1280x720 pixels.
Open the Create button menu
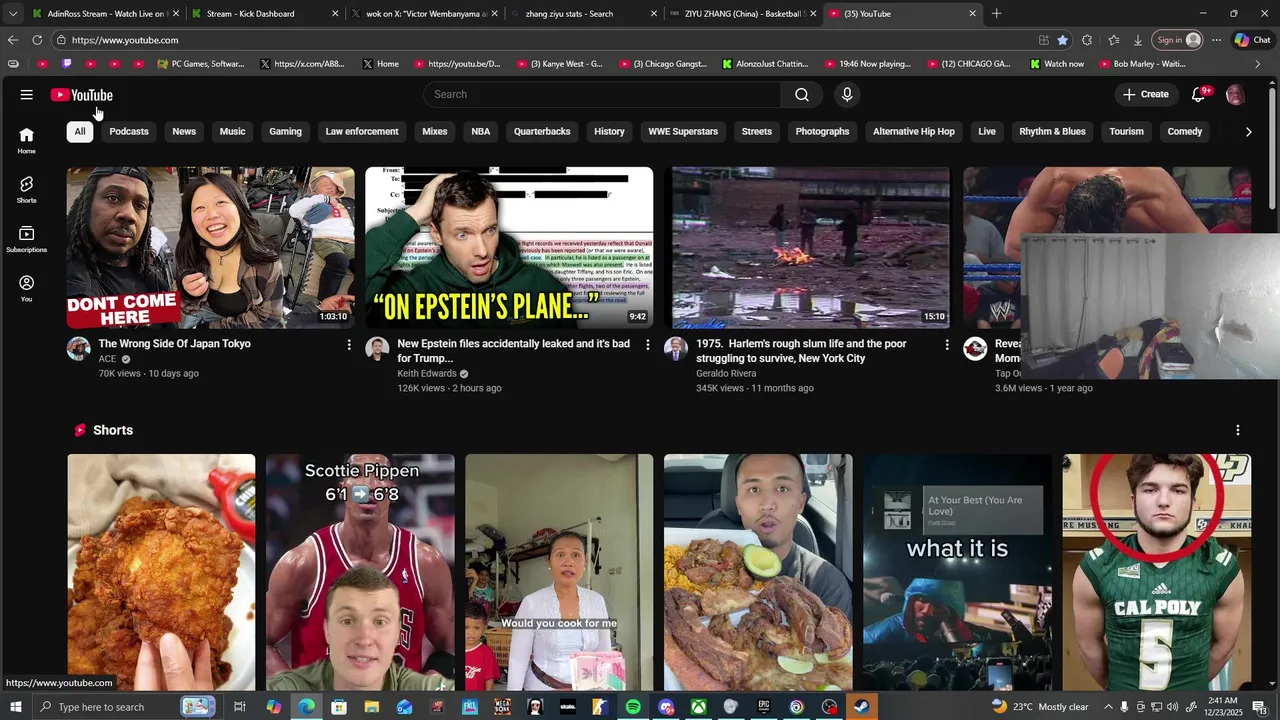[1146, 94]
